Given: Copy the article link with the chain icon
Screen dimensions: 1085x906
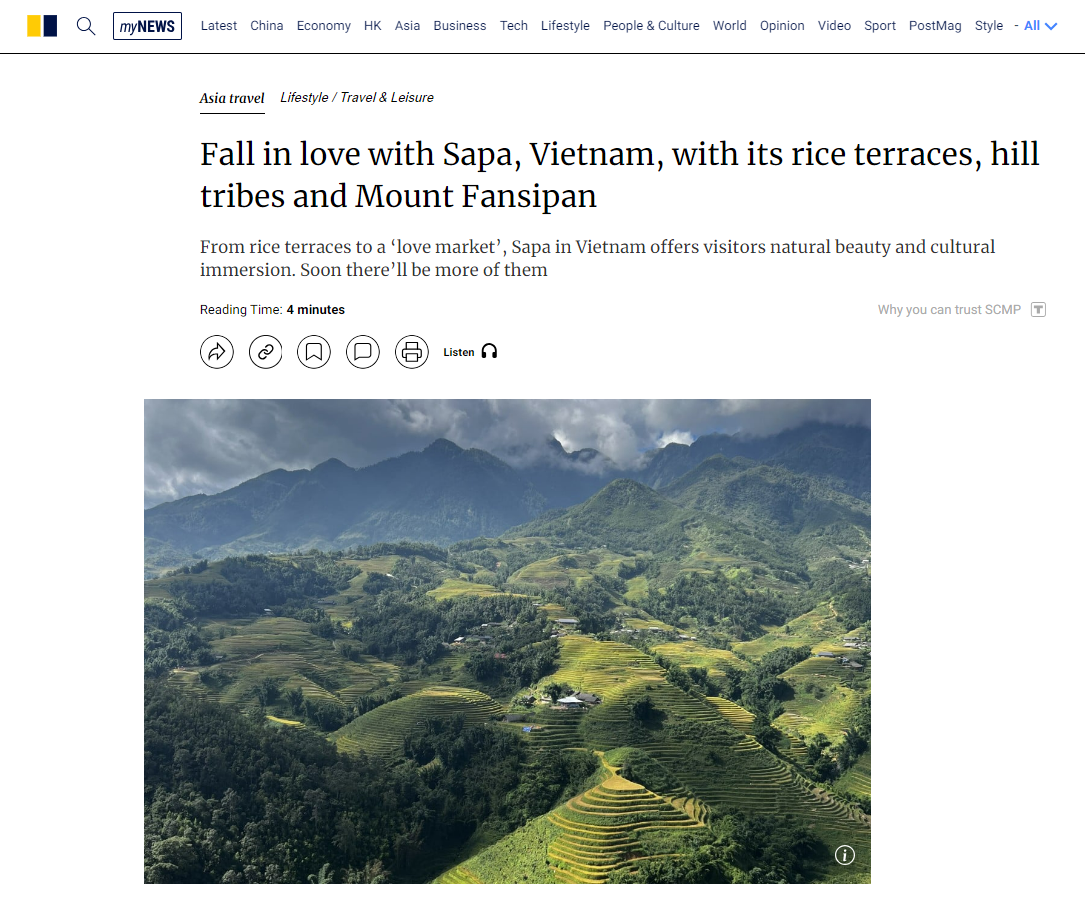Looking at the screenshot, I should tap(265, 352).
